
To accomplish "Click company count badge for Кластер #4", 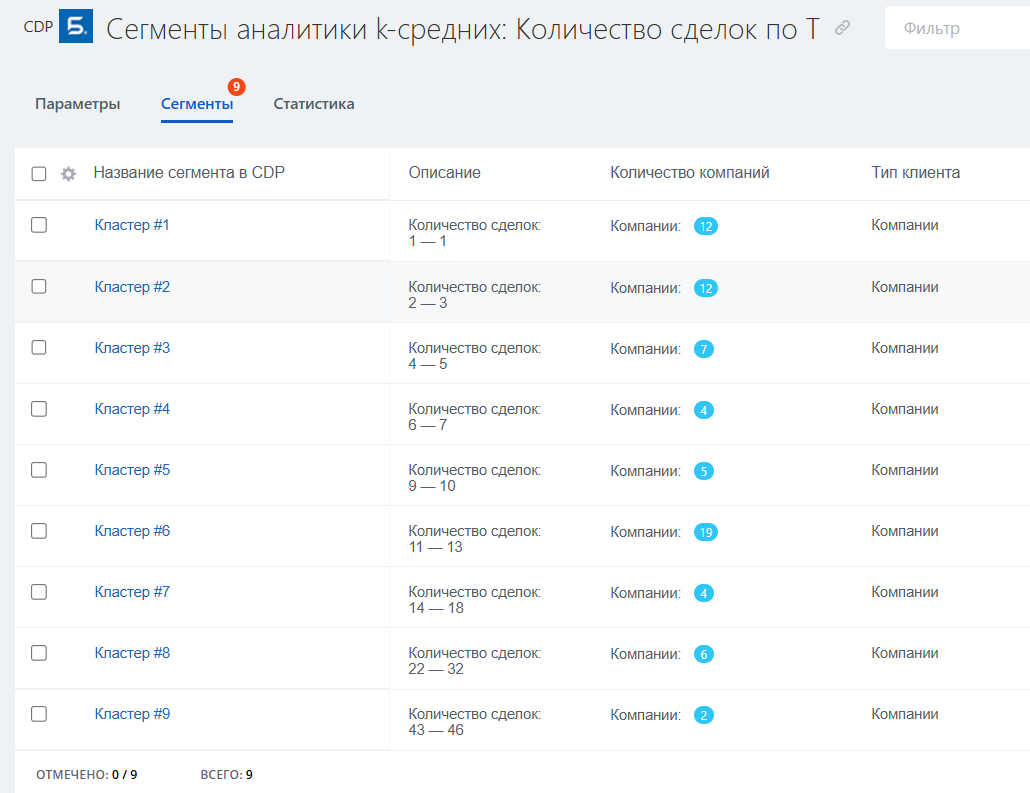I will 704,410.
